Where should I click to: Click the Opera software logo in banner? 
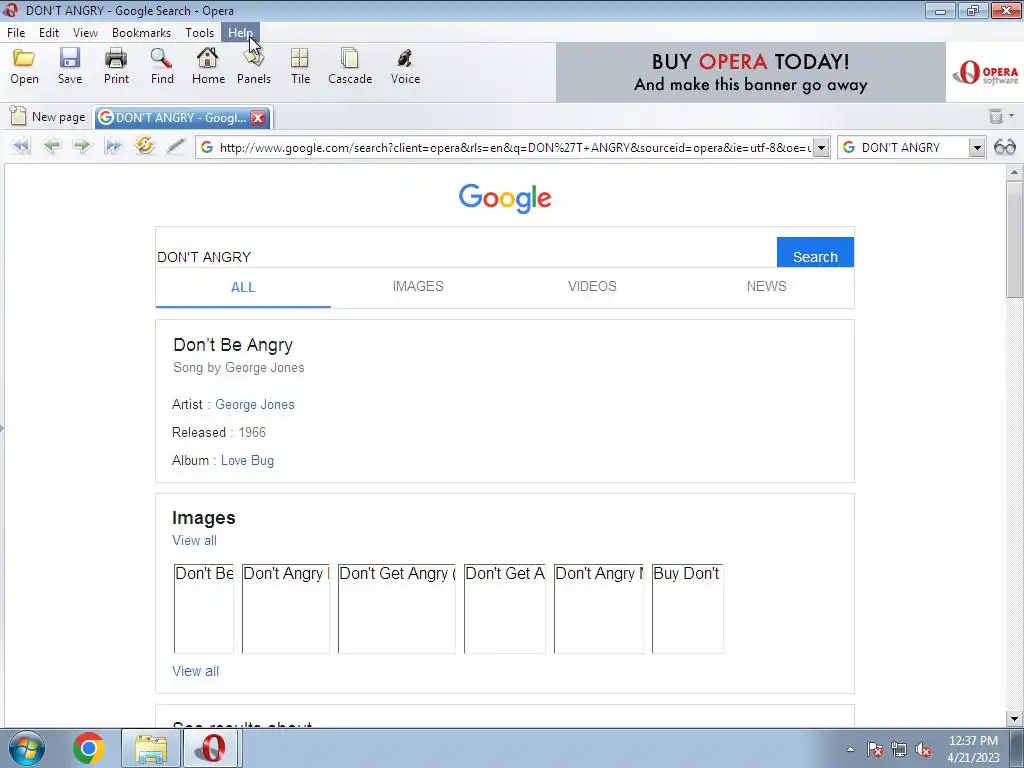click(985, 72)
